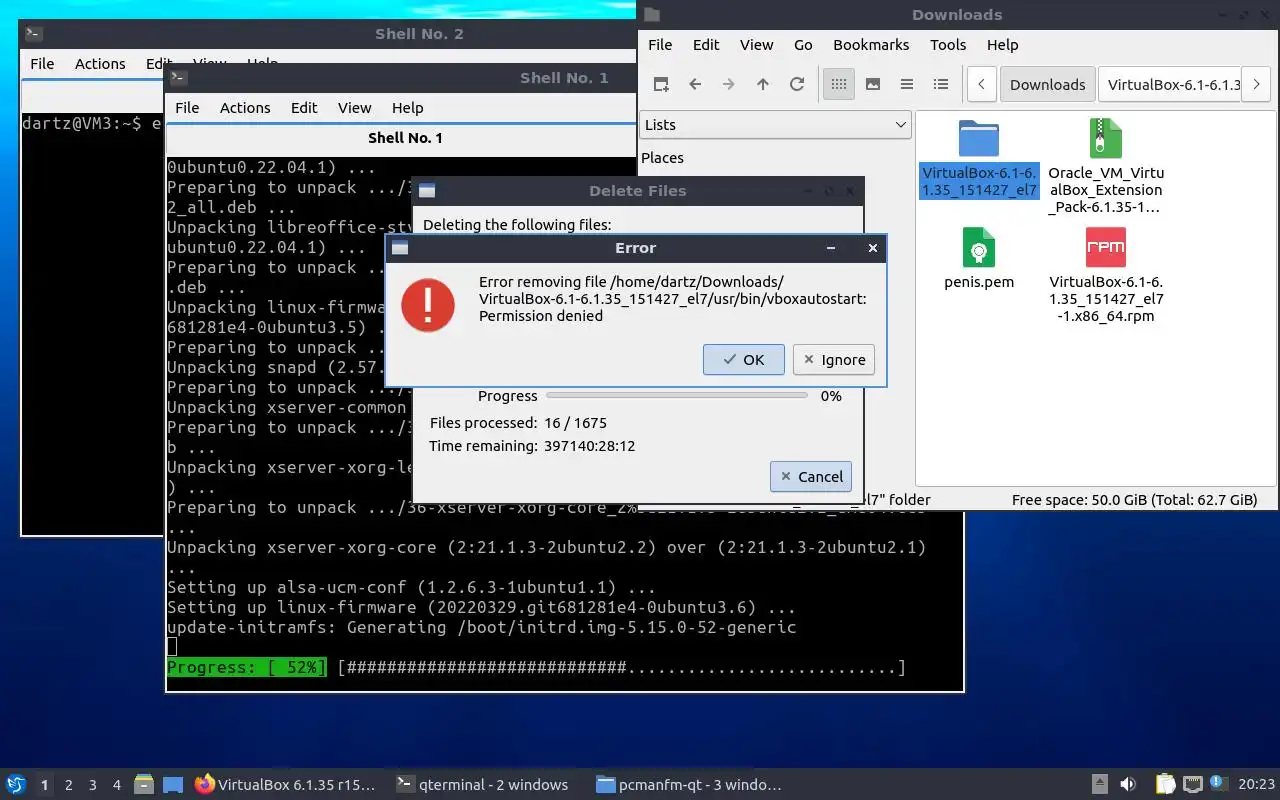Click show desktop icon in panel
Screen dimensions: 1280x800
[x=173, y=785]
